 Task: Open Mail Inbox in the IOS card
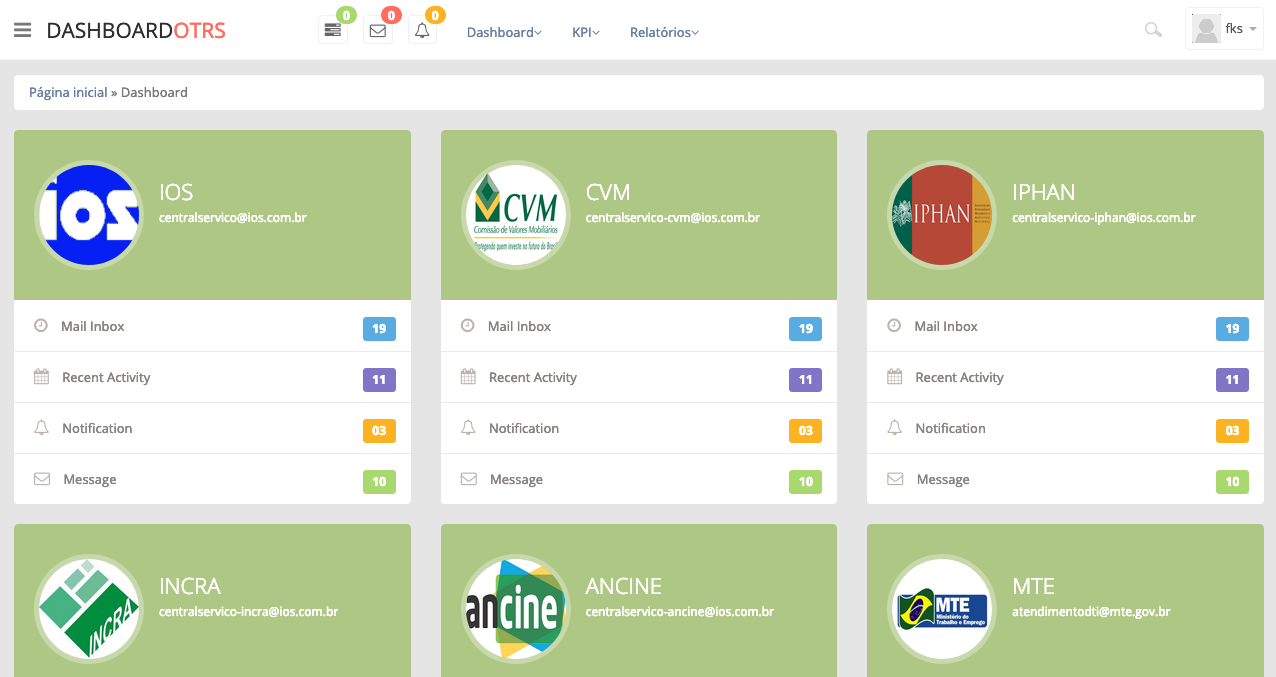92,326
